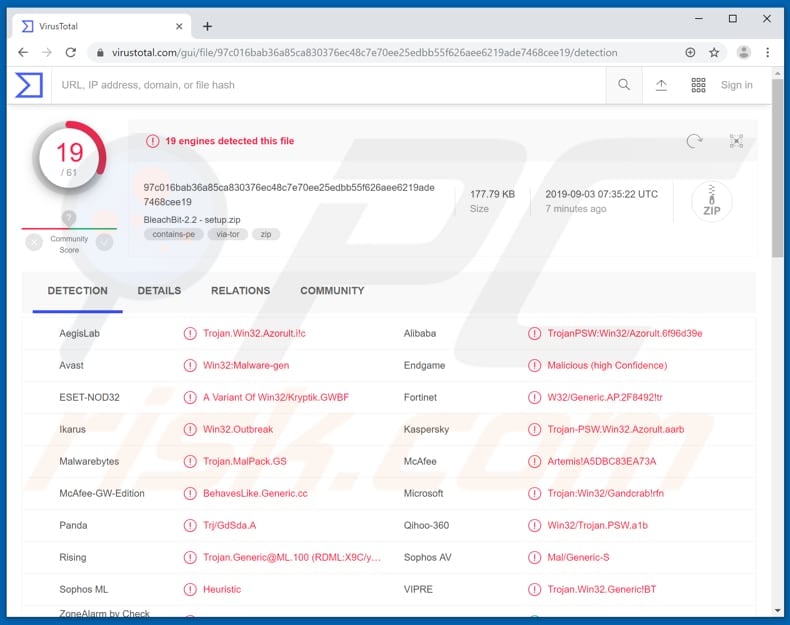Click the site lock padlock icon
This screenshot has width=790, height=625.
(x=100, y=52)
